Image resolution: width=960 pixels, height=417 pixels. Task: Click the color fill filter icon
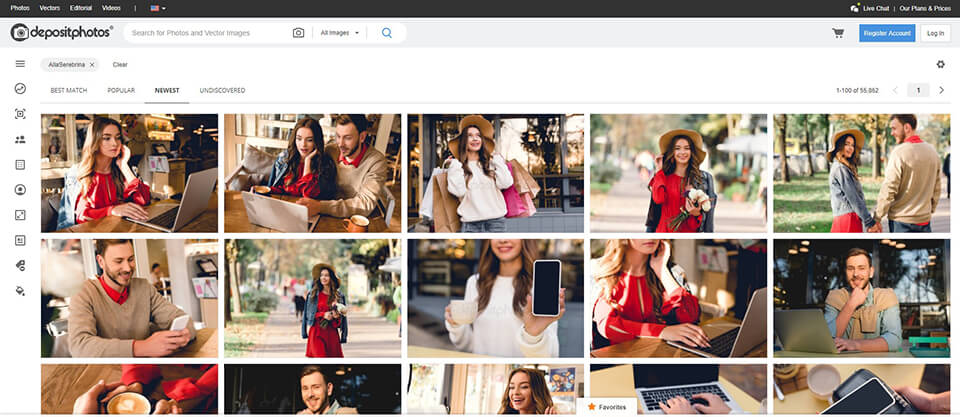pos(20,291)
